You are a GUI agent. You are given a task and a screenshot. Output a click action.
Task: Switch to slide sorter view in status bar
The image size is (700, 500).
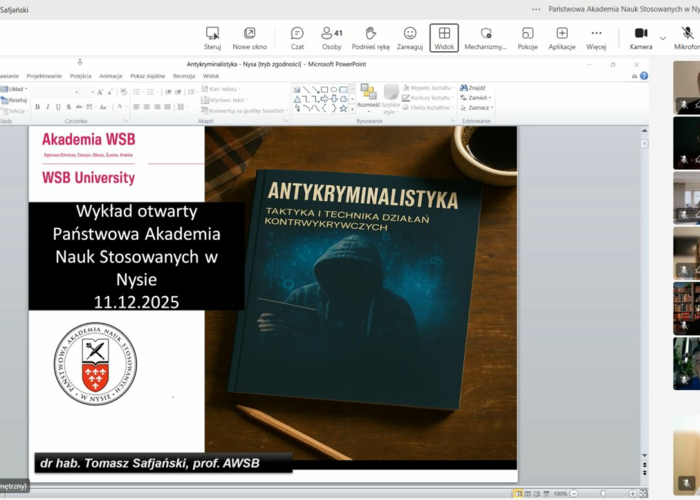[x=528, y=493]
